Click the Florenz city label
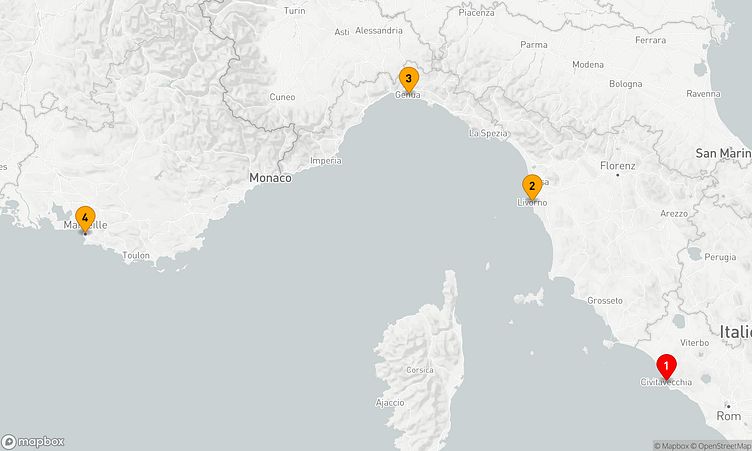 tap(618, 166)
